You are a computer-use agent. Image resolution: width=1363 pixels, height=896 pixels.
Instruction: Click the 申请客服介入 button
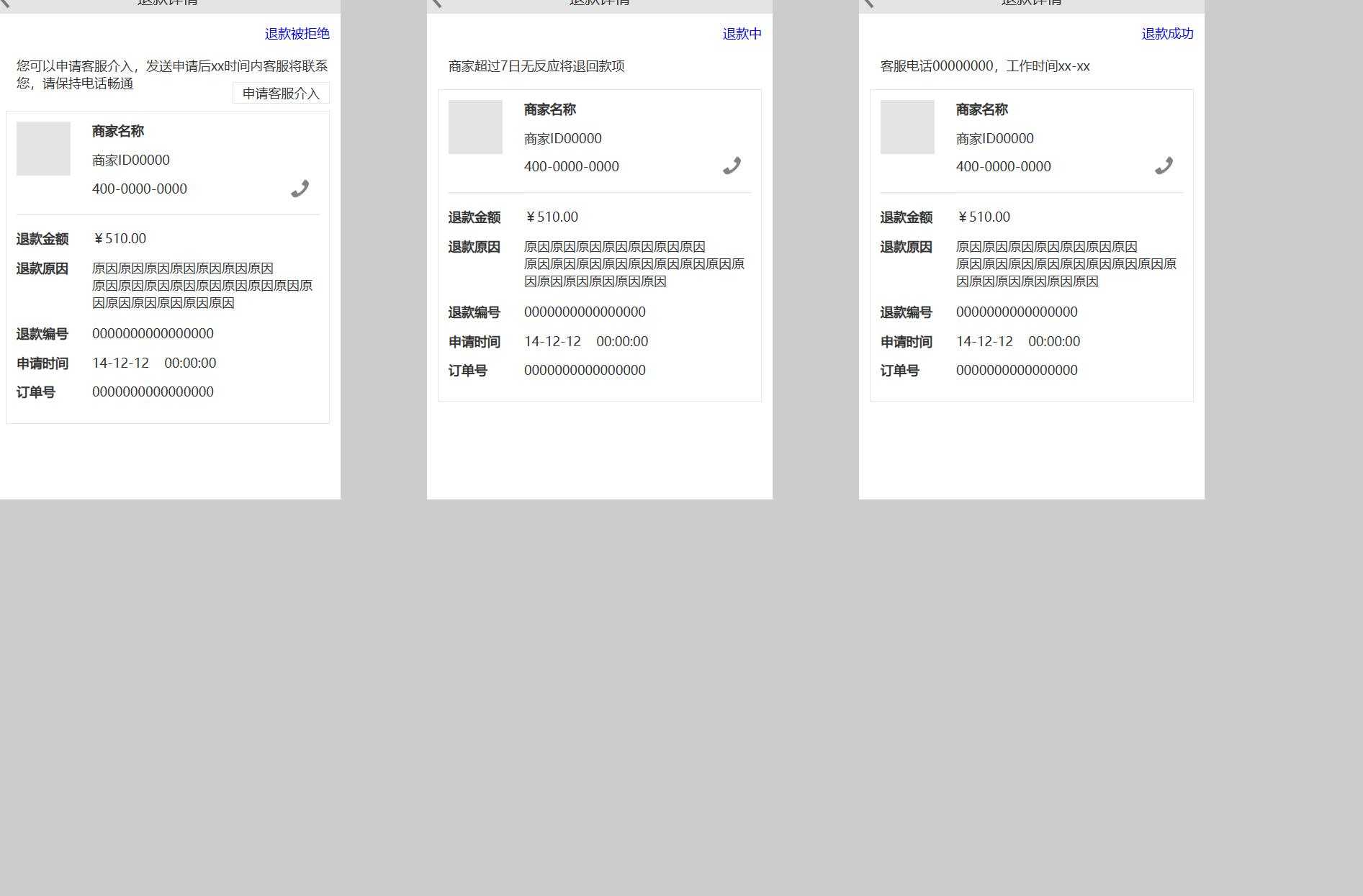point(281,94)
